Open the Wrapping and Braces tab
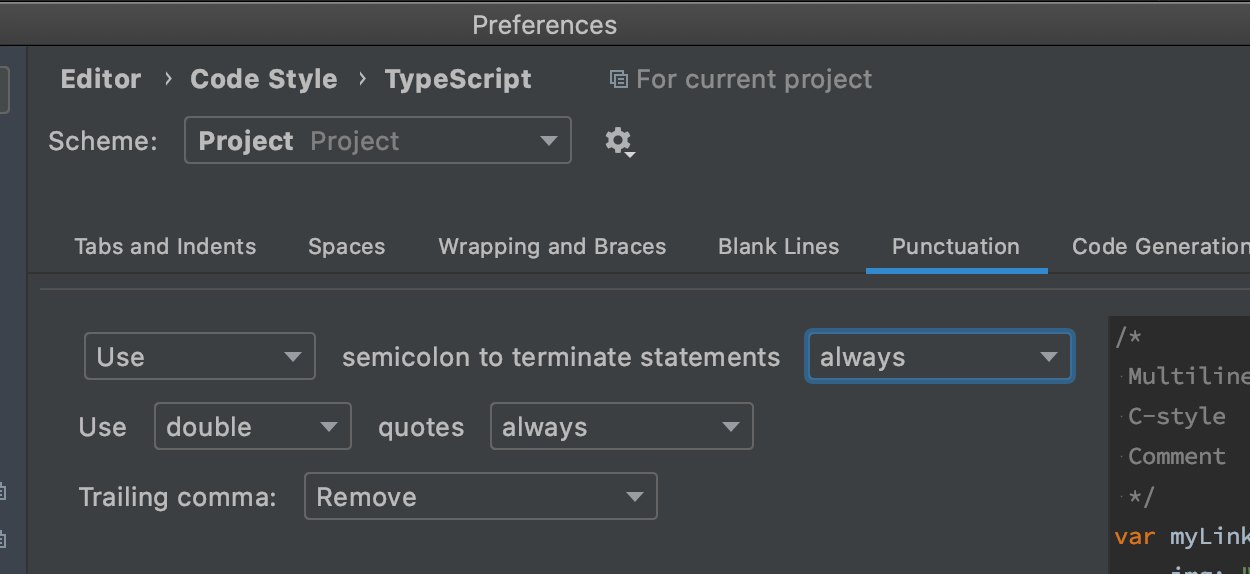This screenshot has height=574, width=1250. coord(552,247)
